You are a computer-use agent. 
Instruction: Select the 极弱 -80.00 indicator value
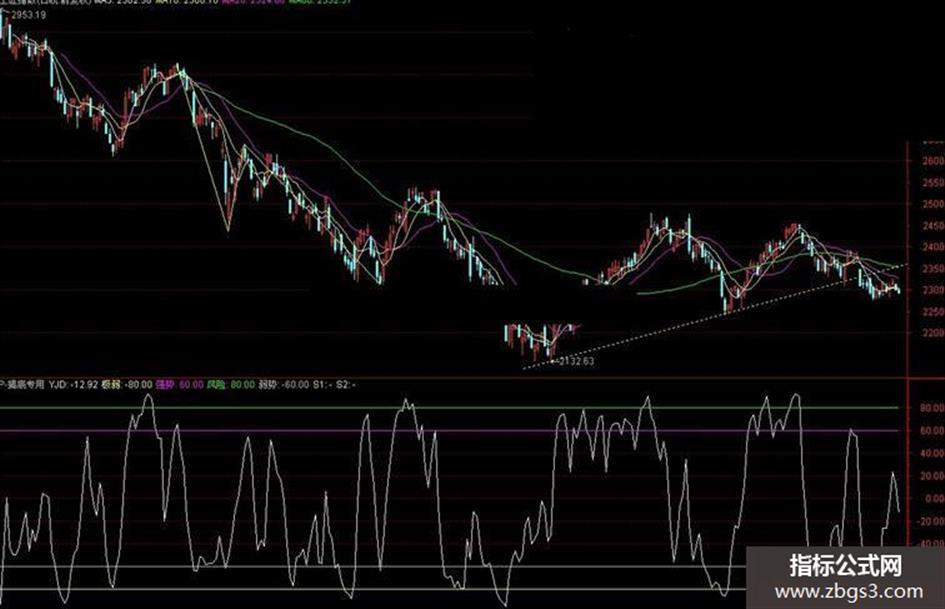[126, 384]
